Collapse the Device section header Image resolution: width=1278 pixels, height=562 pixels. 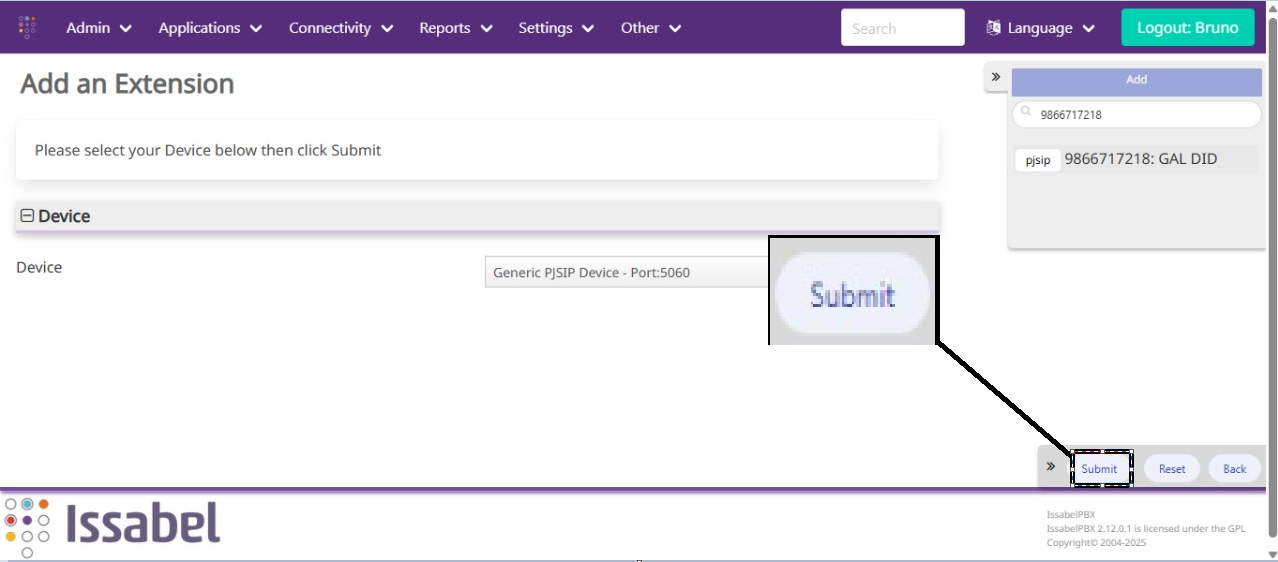(28, 216)
